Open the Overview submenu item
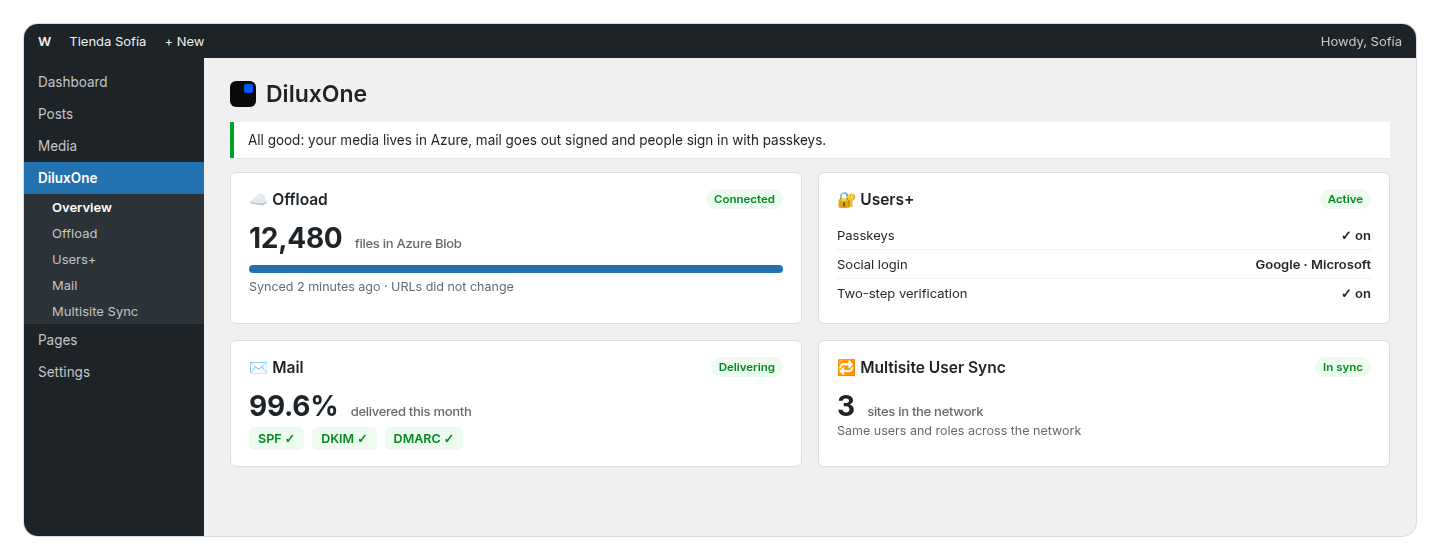Screen dimensions: 1440x560 114,207
